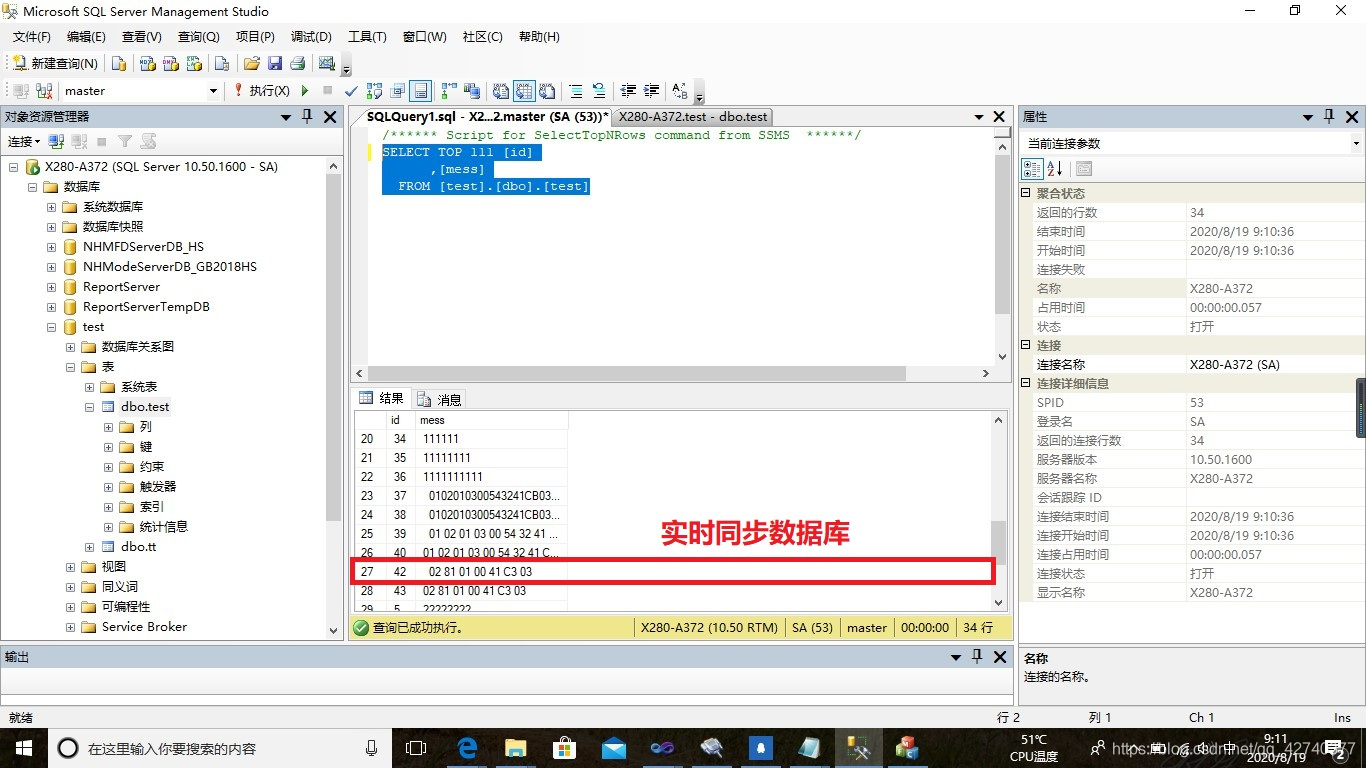Open the Connect dropdown in Object Explorer
This screenshot has height=768, width=1366.
click(23, 142)
